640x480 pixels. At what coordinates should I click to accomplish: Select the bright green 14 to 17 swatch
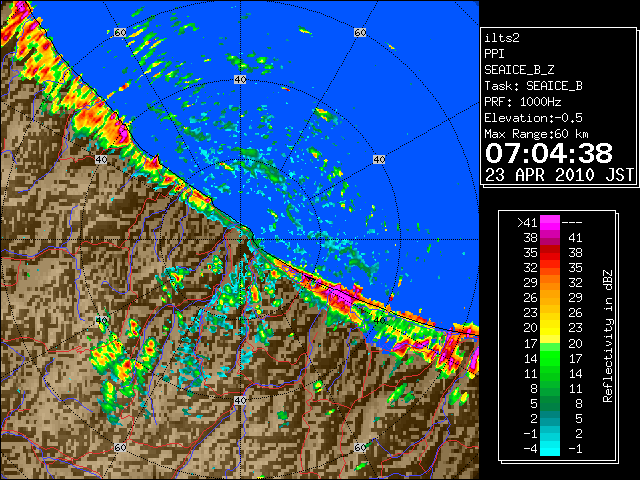[x=550, y=358]
